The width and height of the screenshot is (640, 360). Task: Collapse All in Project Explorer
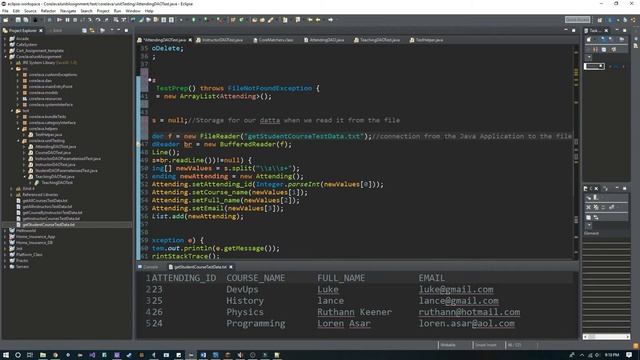point(84,30)
